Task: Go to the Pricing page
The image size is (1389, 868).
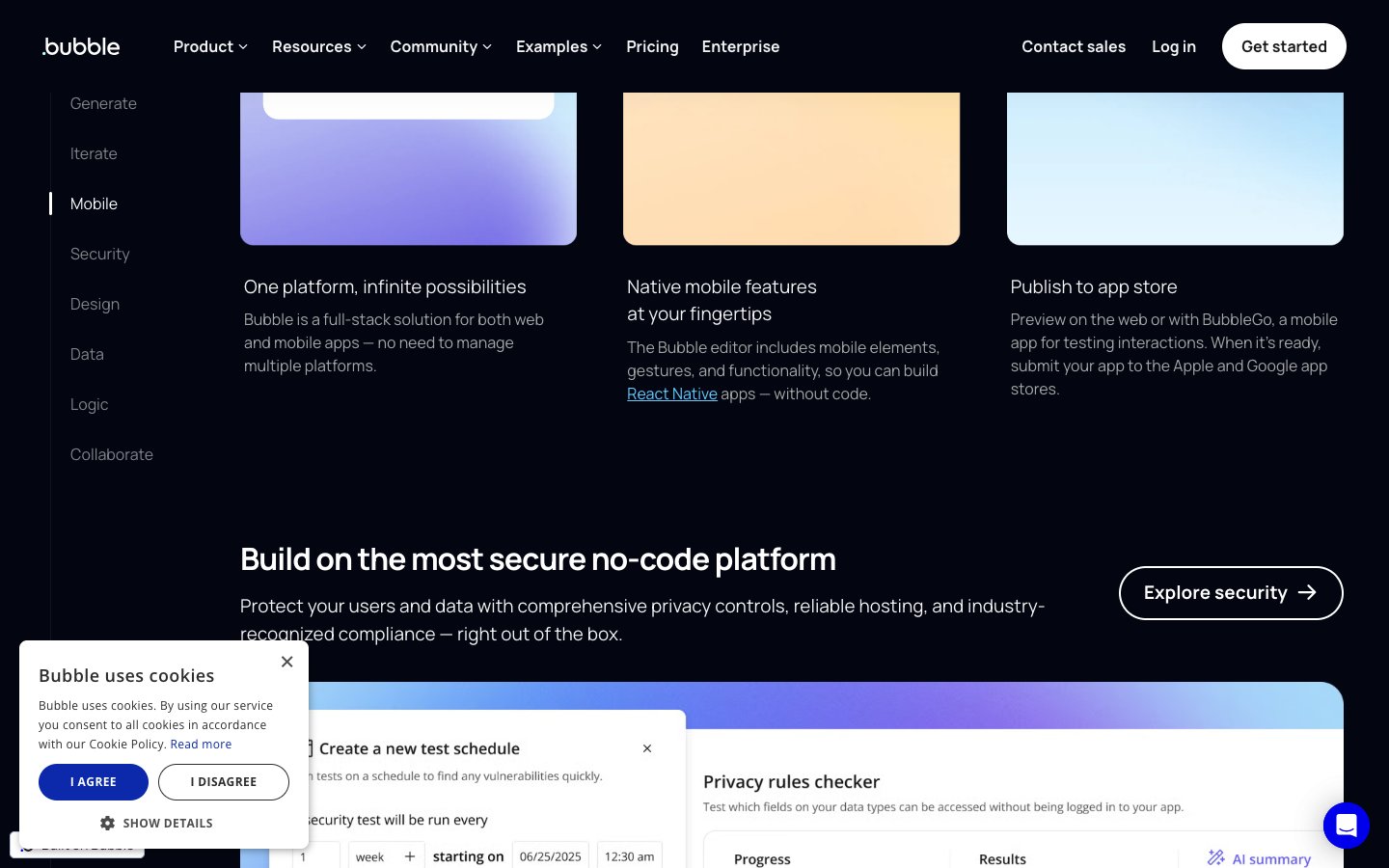Action: click(x=652, y=46)
